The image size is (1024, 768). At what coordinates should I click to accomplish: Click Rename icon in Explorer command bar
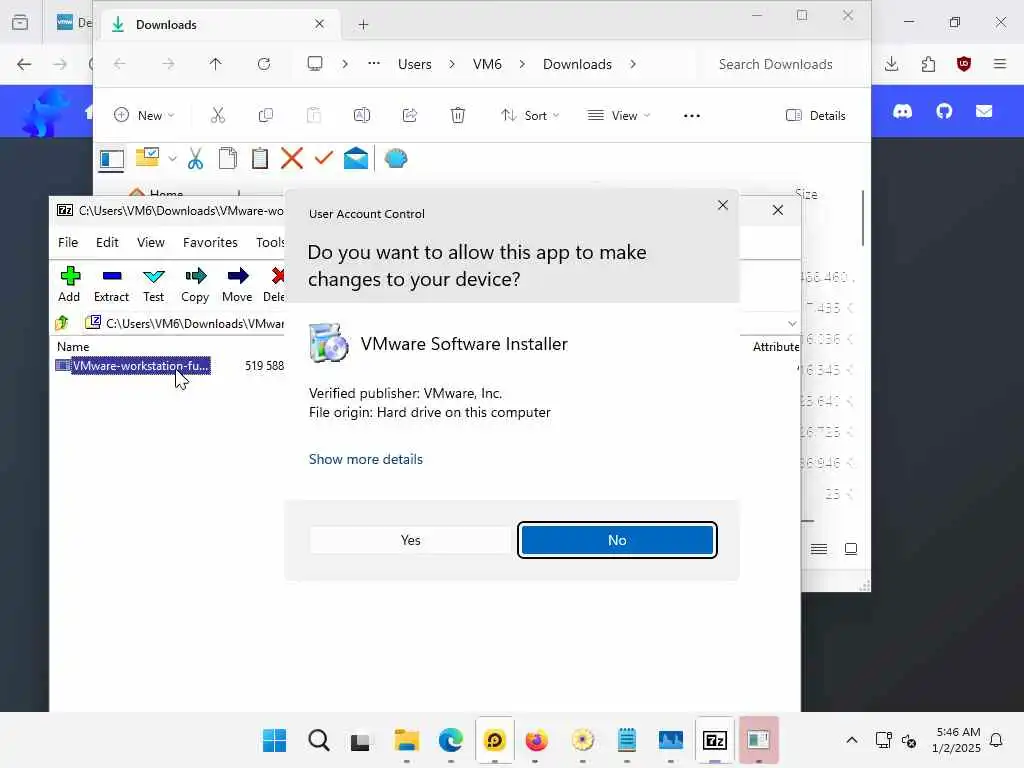(362, 116)
